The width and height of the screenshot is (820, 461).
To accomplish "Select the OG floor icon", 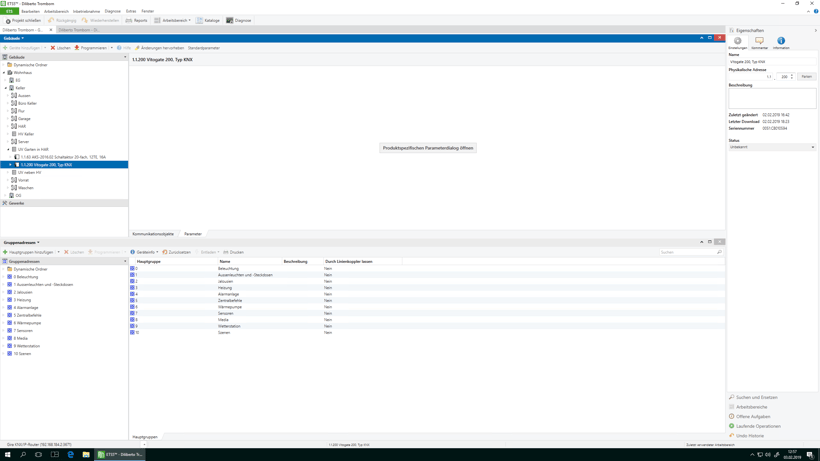I will 12,195.
